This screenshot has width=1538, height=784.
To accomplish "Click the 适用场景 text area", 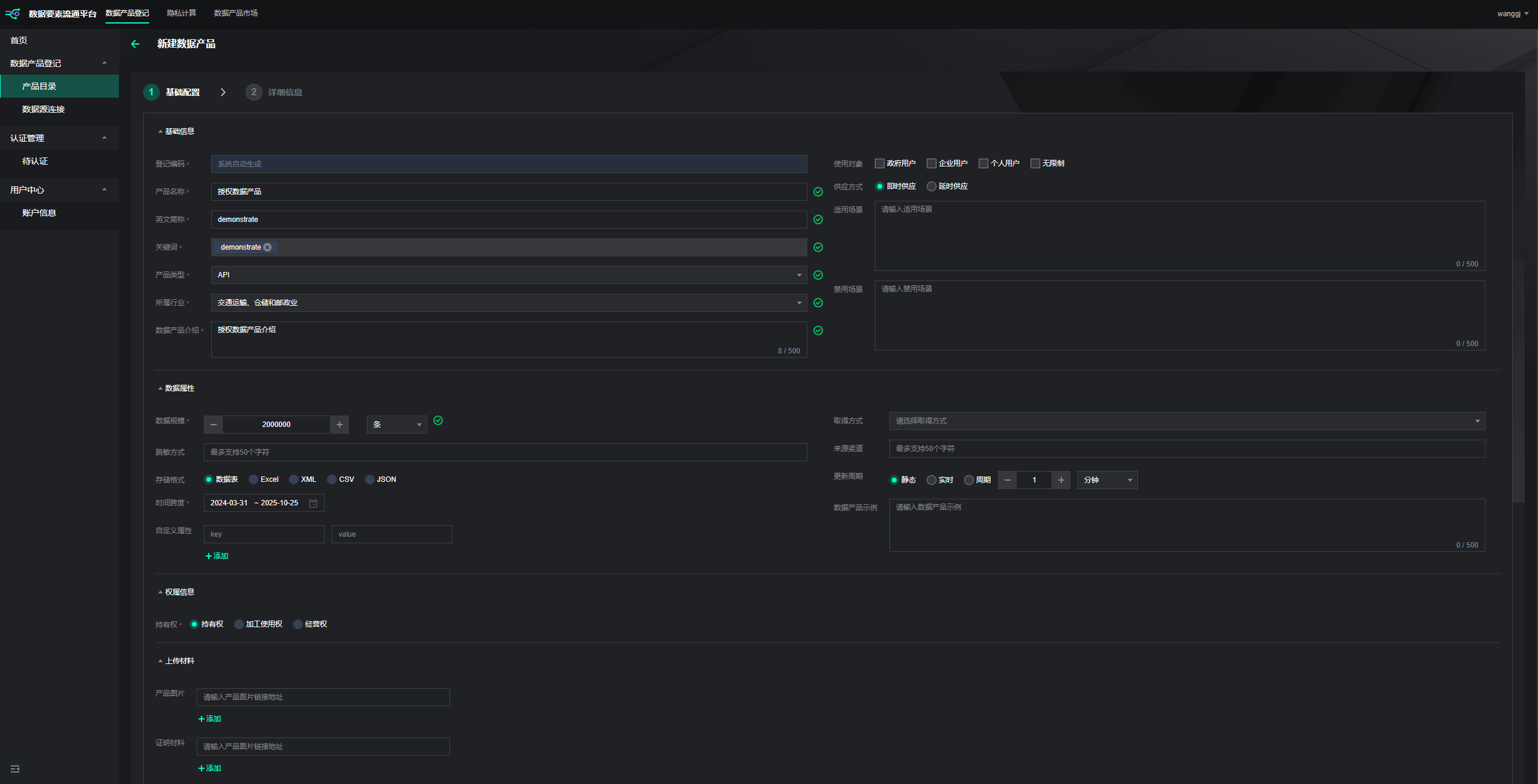I will (x=1179, y=235).
